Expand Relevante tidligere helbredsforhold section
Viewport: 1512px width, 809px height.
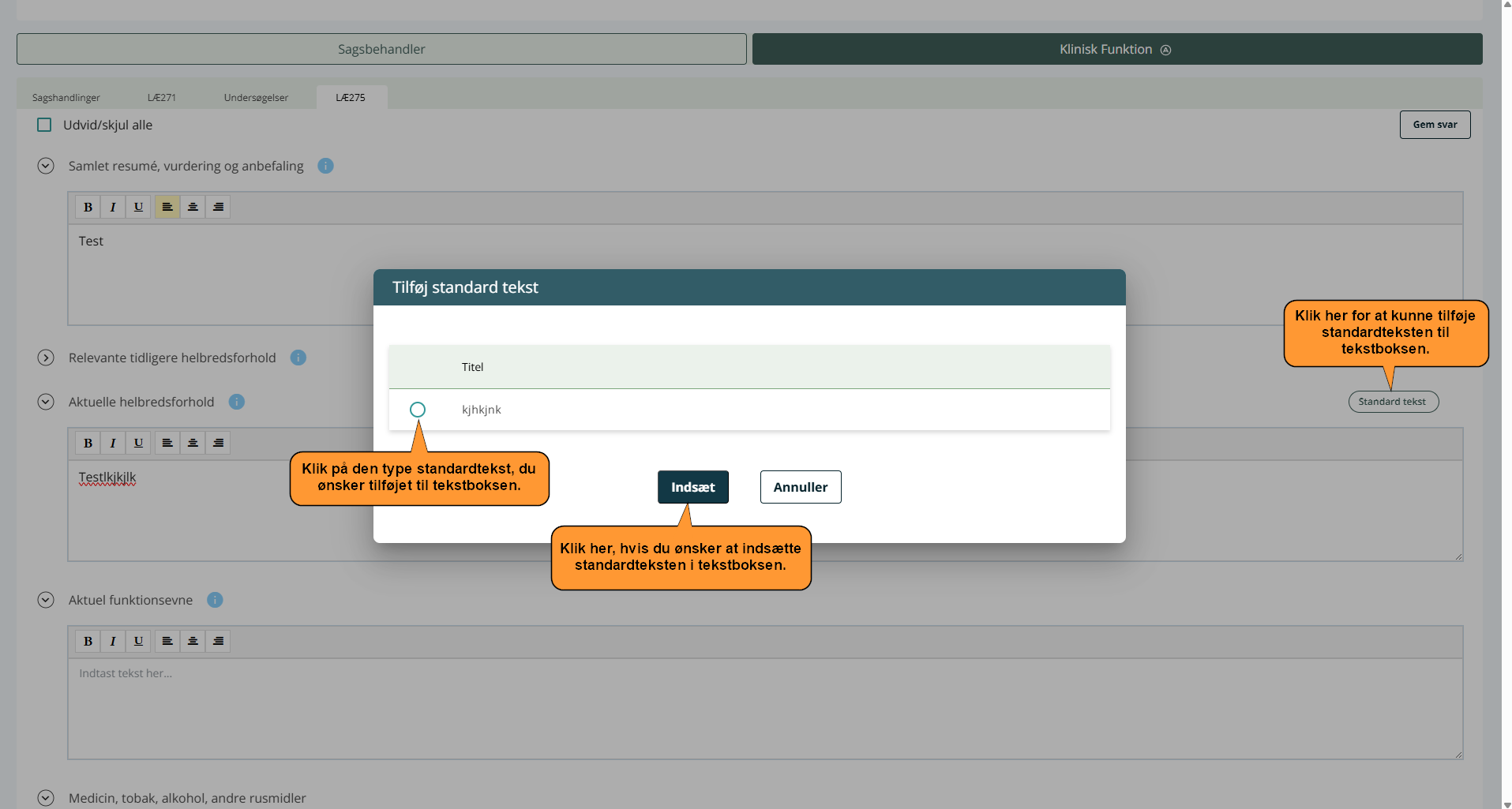[46, 358]
